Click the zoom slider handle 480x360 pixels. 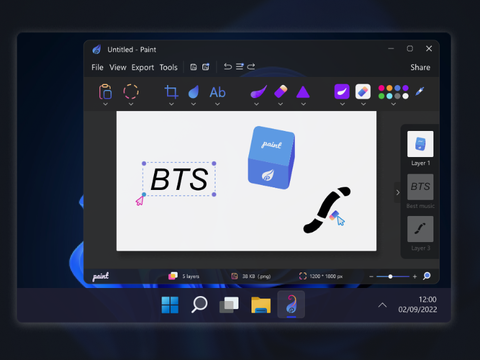[x=390, y=276]
